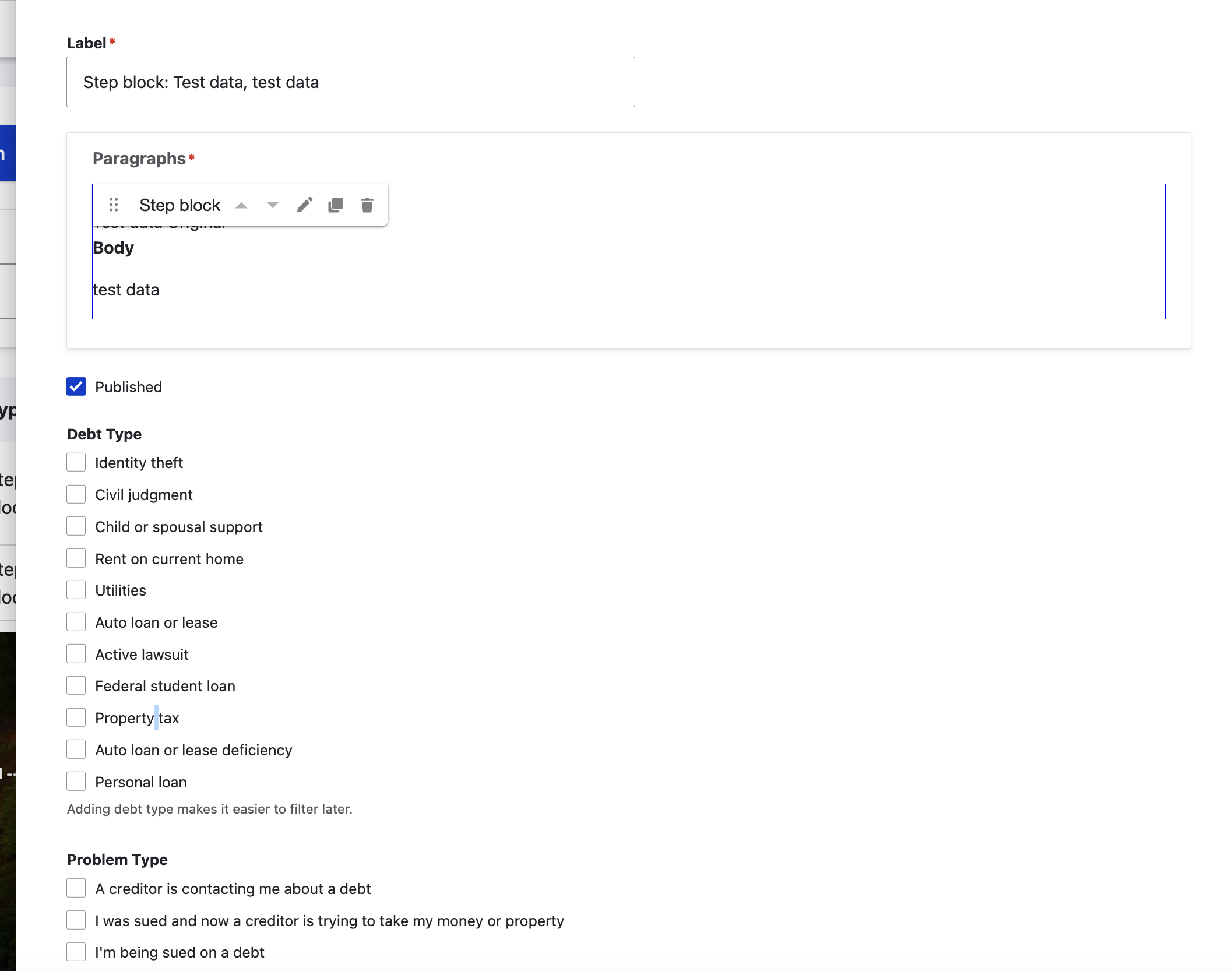Select Child or spousal support option
This screenshot has width=1232, height=971.
click(x=76, y=526)
